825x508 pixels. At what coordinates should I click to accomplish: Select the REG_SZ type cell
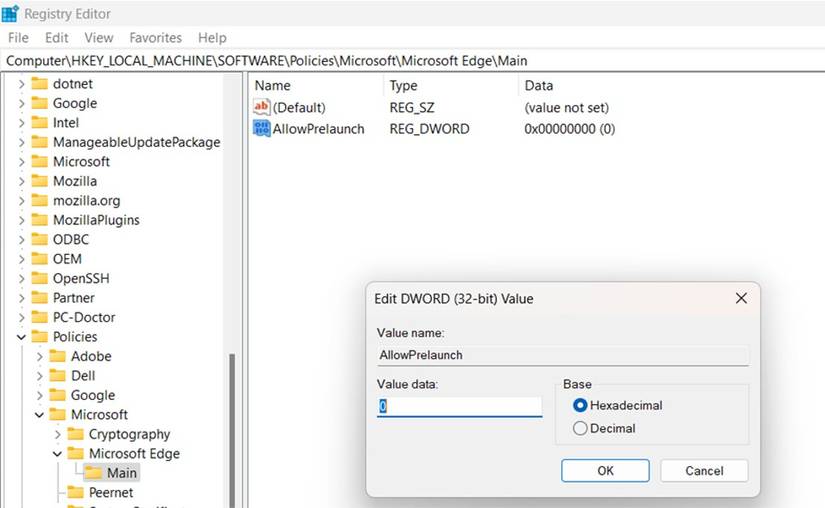tap(412, 108)
